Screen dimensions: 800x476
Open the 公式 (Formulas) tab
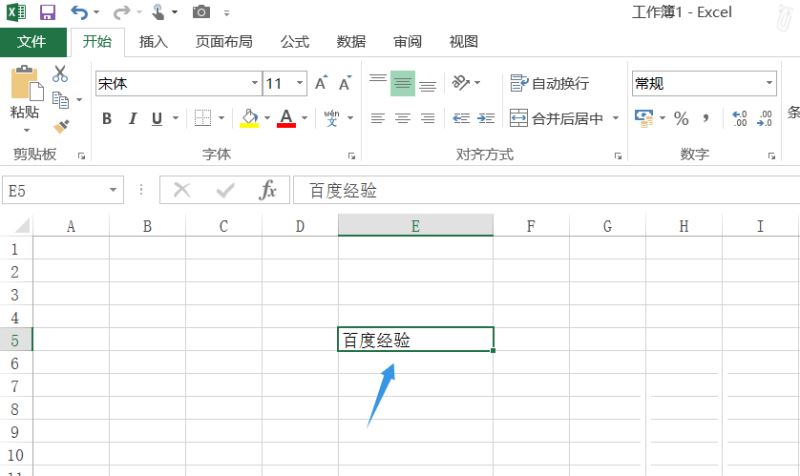294,42
